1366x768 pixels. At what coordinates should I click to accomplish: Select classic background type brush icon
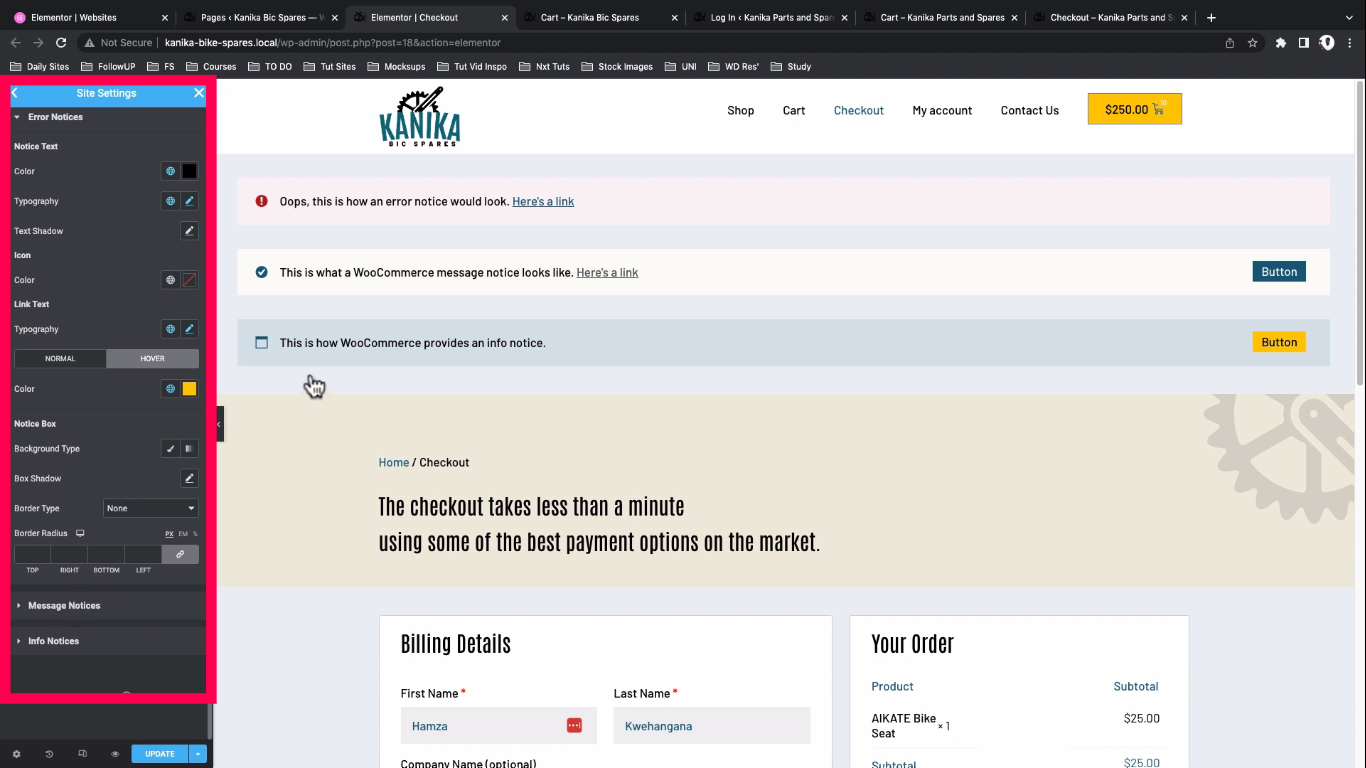pyautogui.click(x=170, y=449)
